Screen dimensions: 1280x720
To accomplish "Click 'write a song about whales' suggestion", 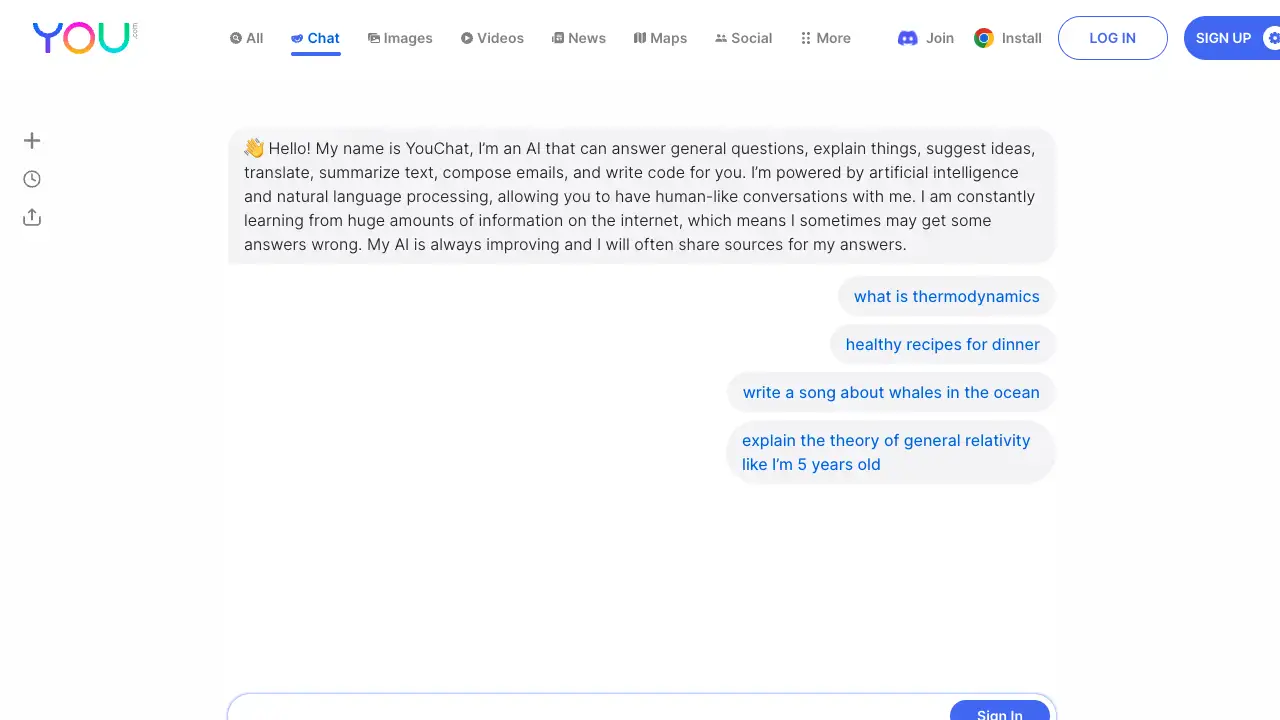I will tap(890, 392).
